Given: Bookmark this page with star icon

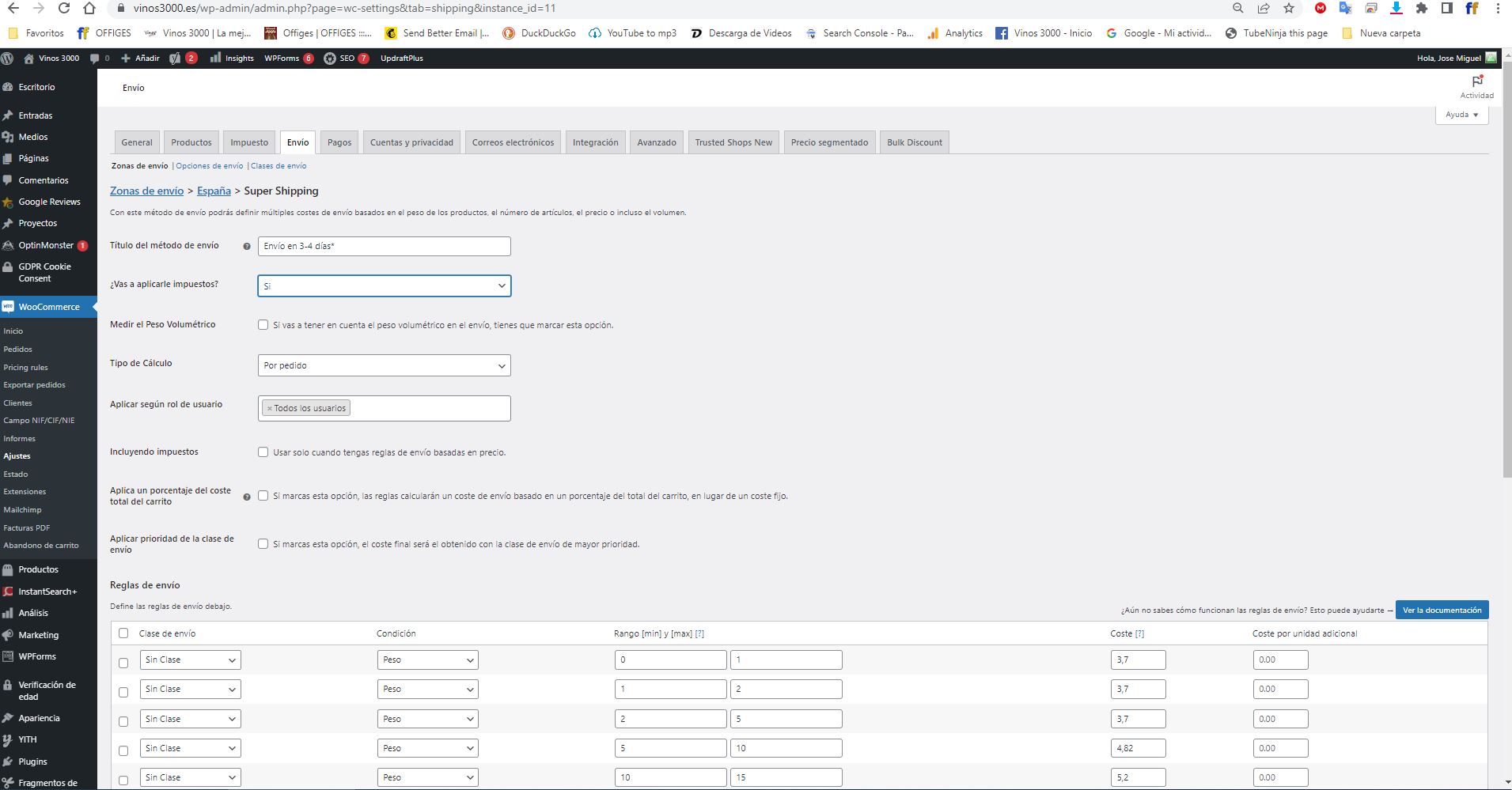Looking at the screenshot, I should (x=1289, y=8).
